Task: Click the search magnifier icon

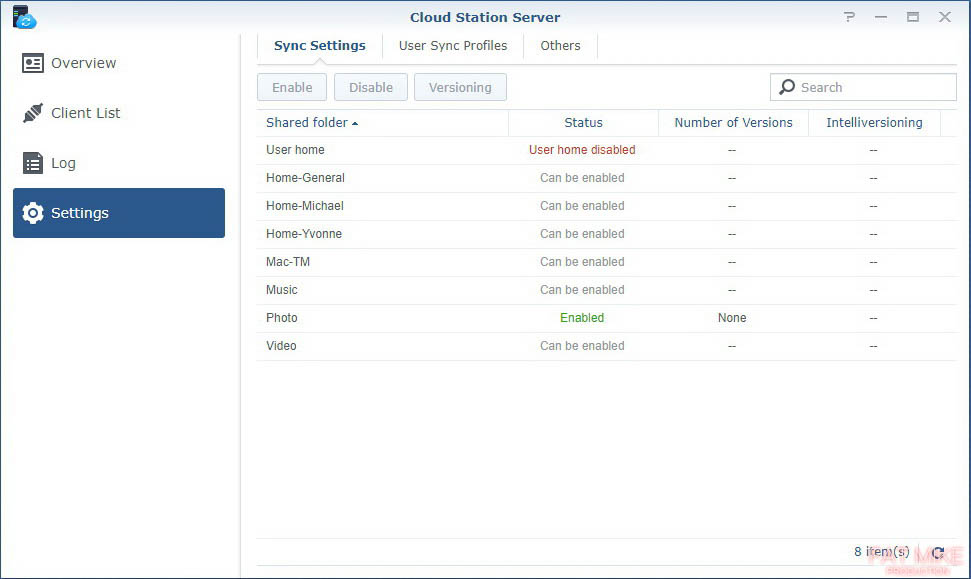Action: 786,87
